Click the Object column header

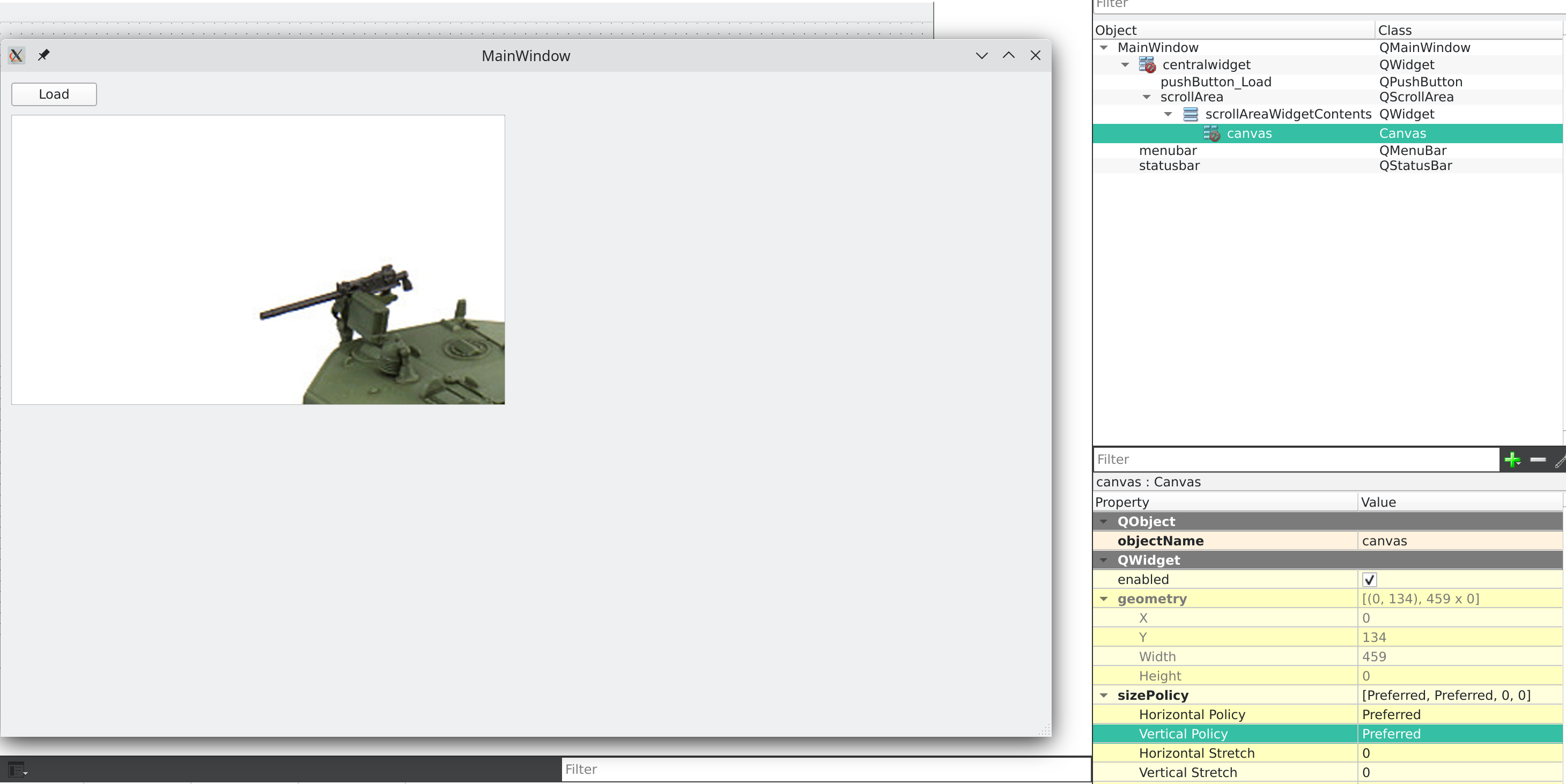(1233, 30)
